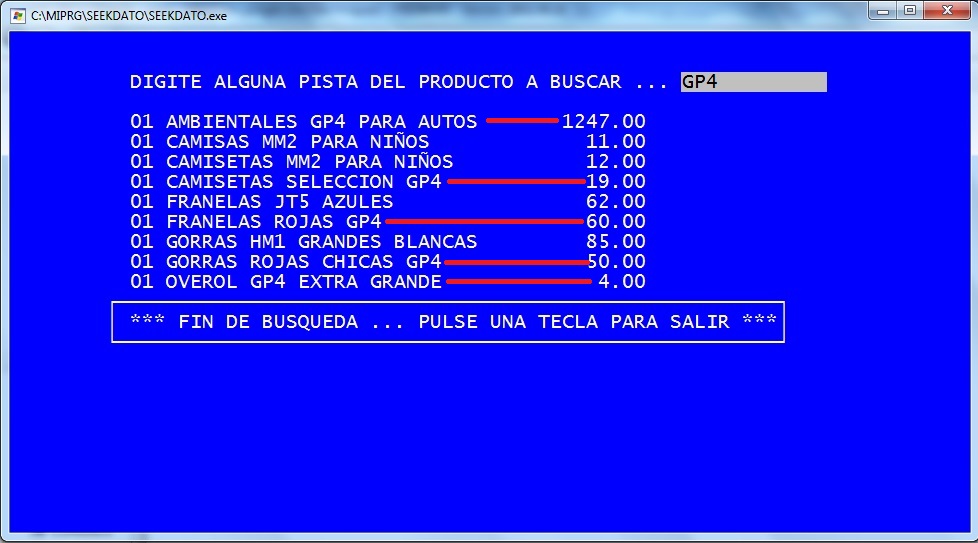Click the prompt DIGITE ALGUNA PISTA DEL PRODUCTO
Viewport: 978px width, 543px height.
point(399,82)
